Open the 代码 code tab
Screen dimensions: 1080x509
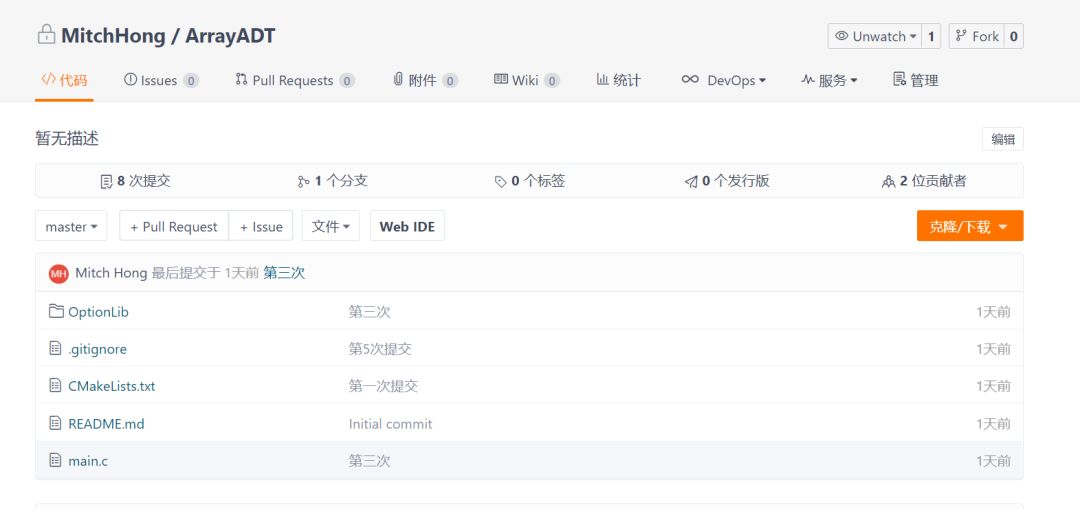(x=64, y=80)
